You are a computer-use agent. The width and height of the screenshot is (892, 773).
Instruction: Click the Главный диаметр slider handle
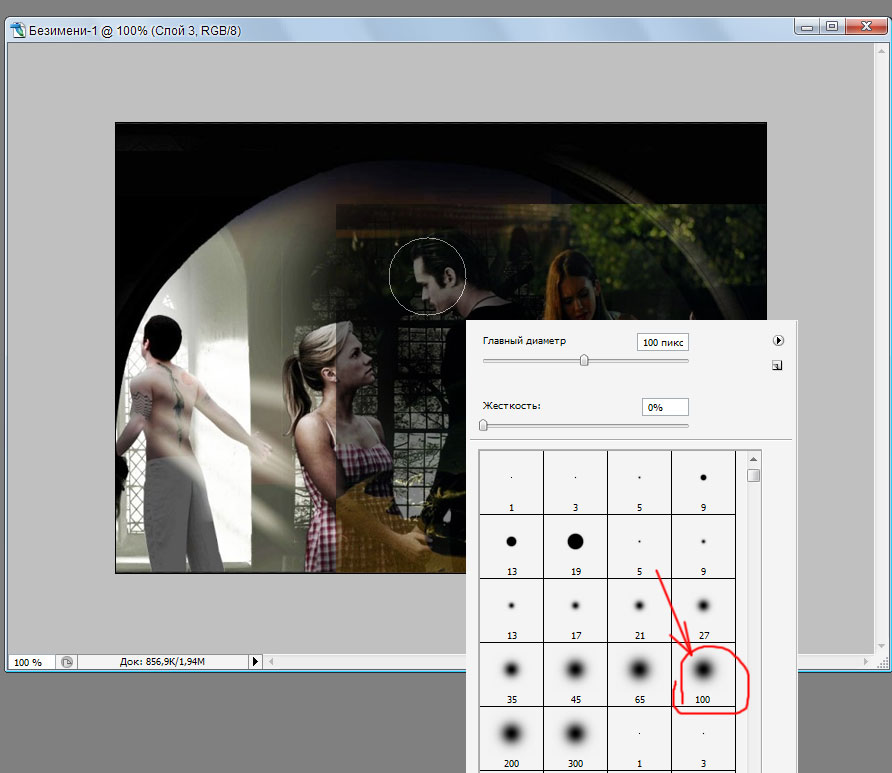tap(584, 360)
